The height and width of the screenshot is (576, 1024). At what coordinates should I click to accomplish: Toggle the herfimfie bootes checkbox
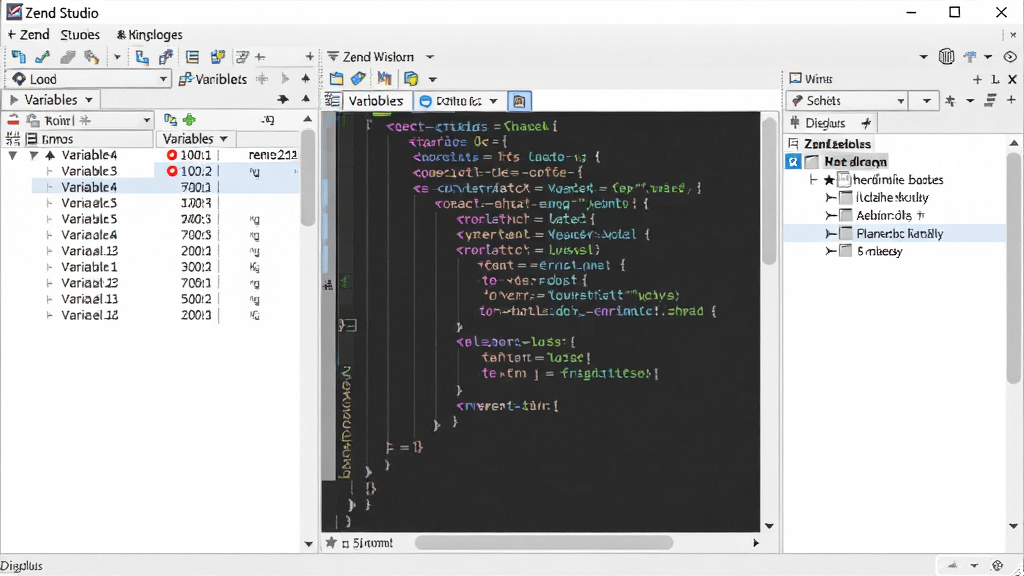point(844,180)
